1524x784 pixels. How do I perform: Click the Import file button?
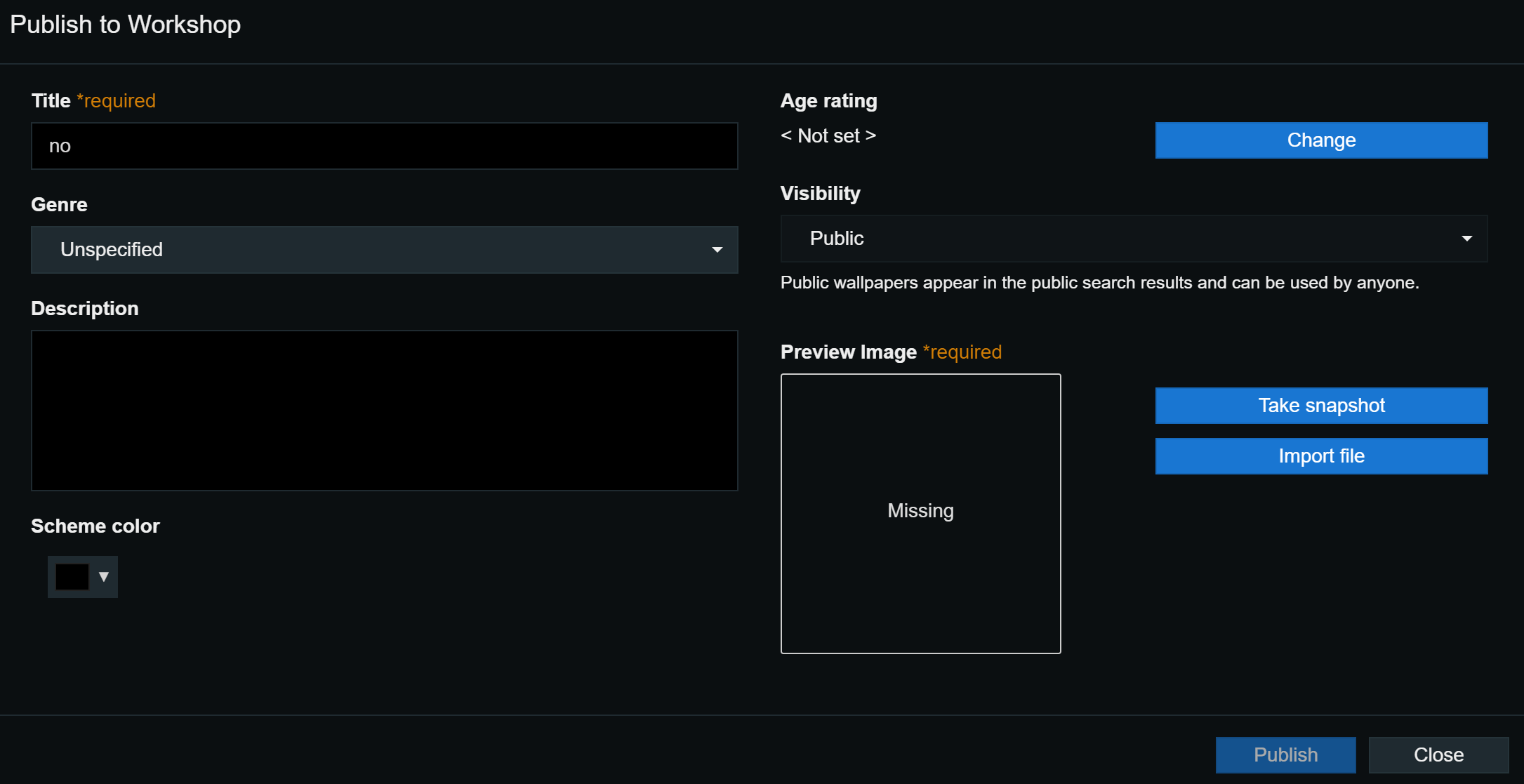tap(1321, 456)
